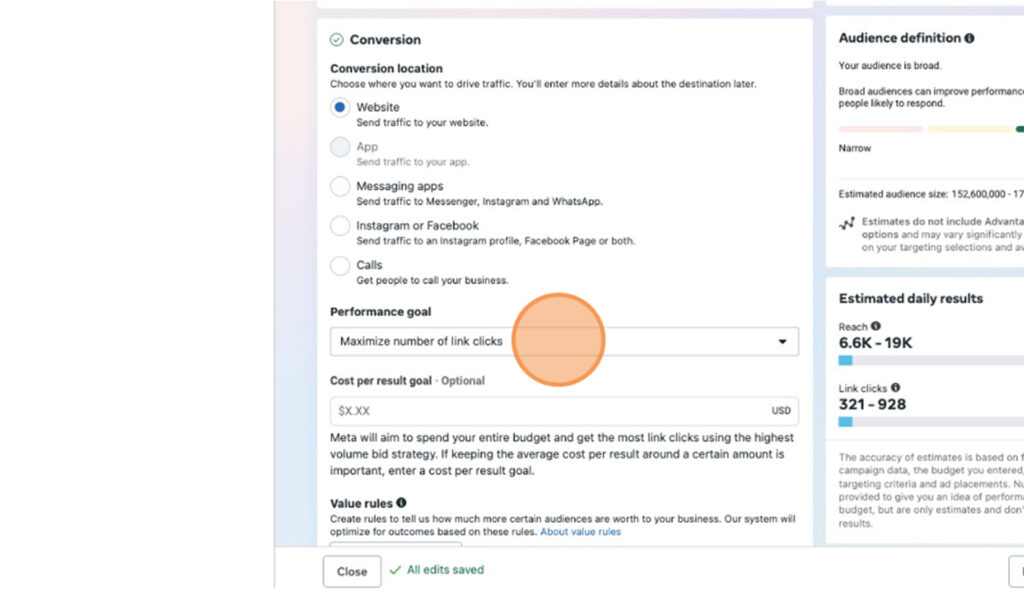Image resolution: width=1024 pixels, height=589 pixels.
Task: Click the Link clicks estimate bar
Action: point(930,422)
